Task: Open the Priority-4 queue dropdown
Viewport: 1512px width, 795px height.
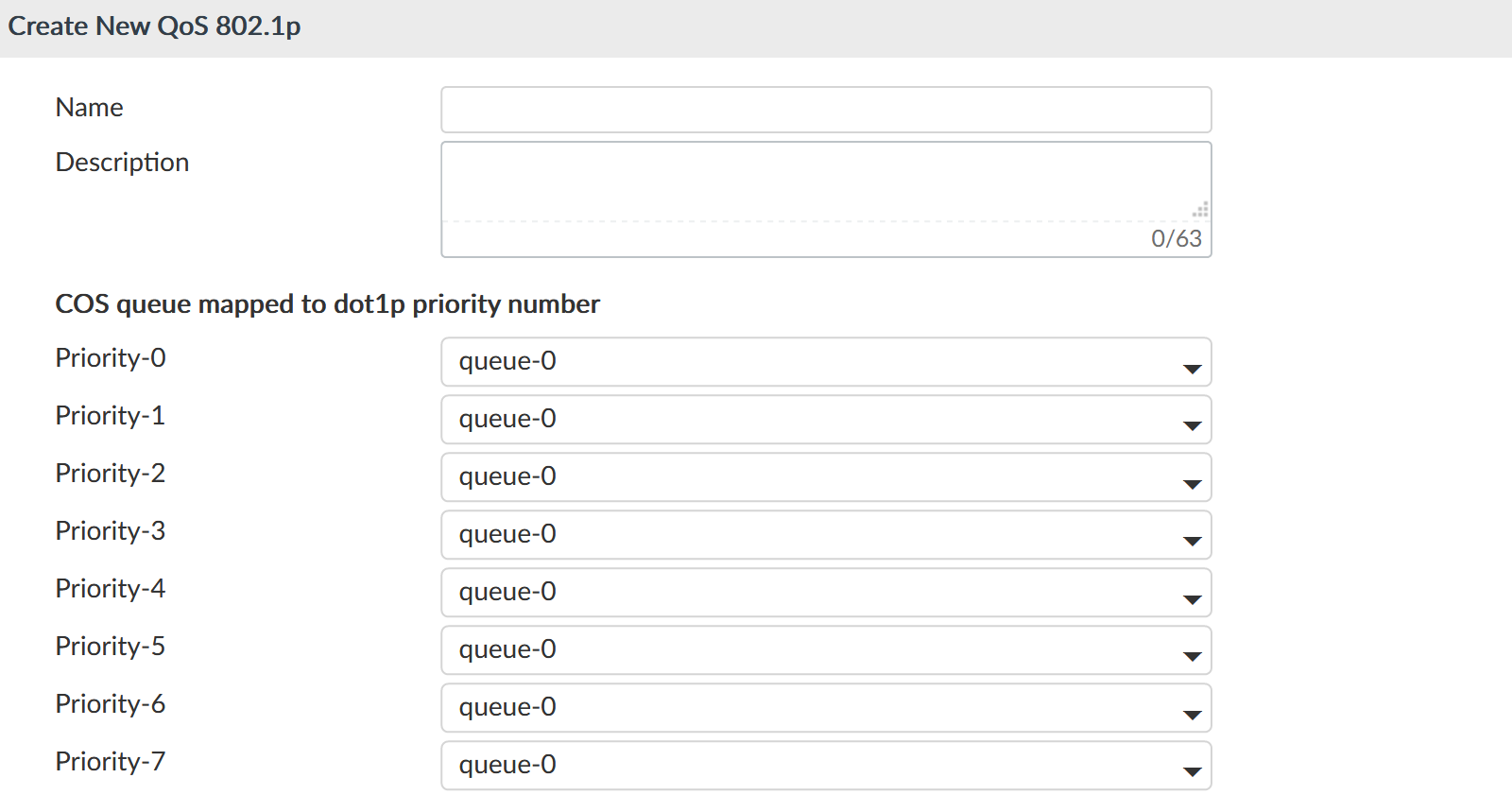Action: (x=825, y=593)
